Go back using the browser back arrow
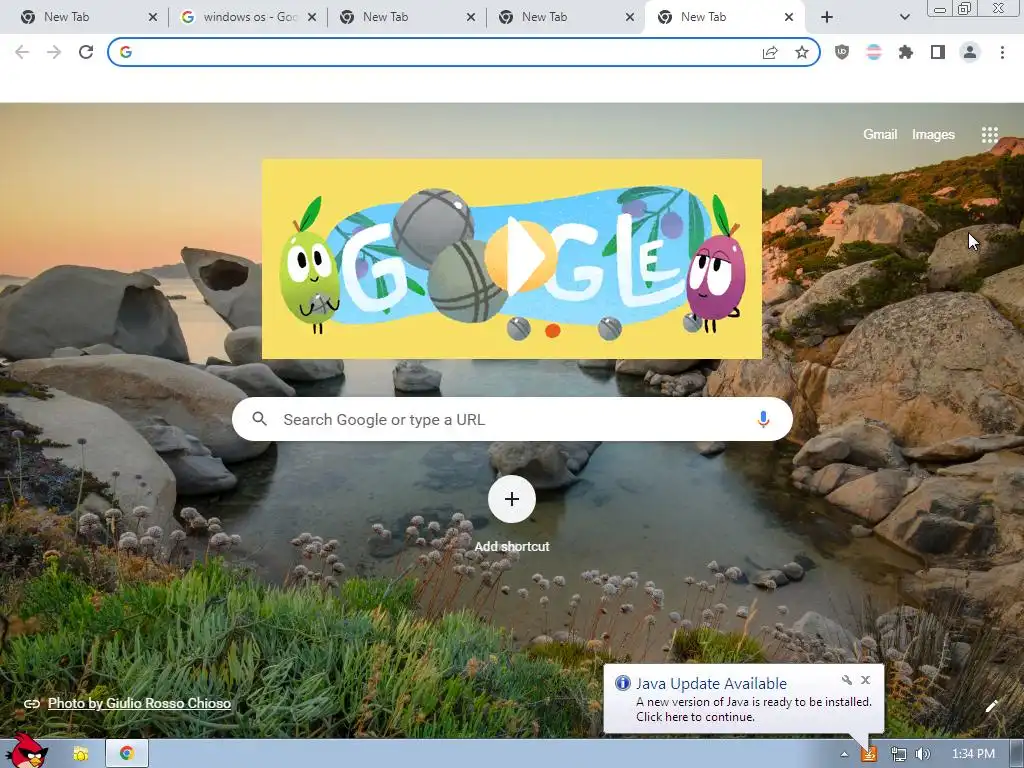 [22, 52]
